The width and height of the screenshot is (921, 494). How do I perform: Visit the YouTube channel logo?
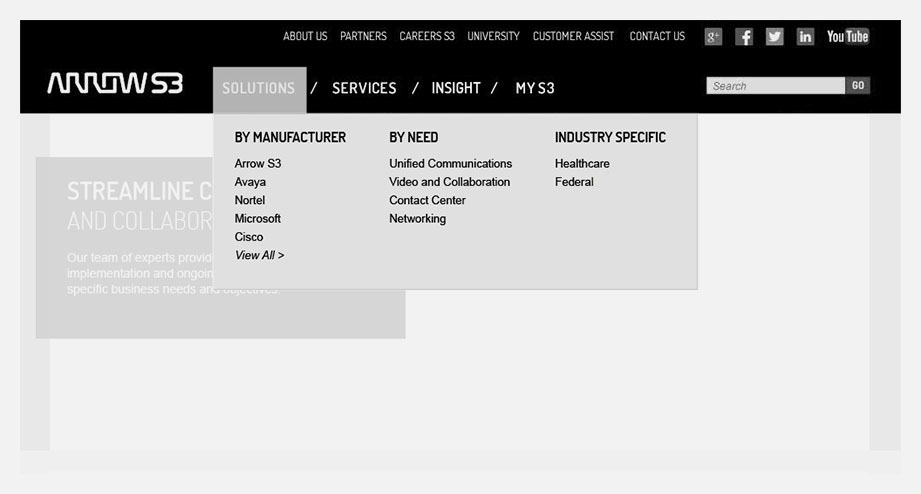pyautogui.click(x=848, y=37)
